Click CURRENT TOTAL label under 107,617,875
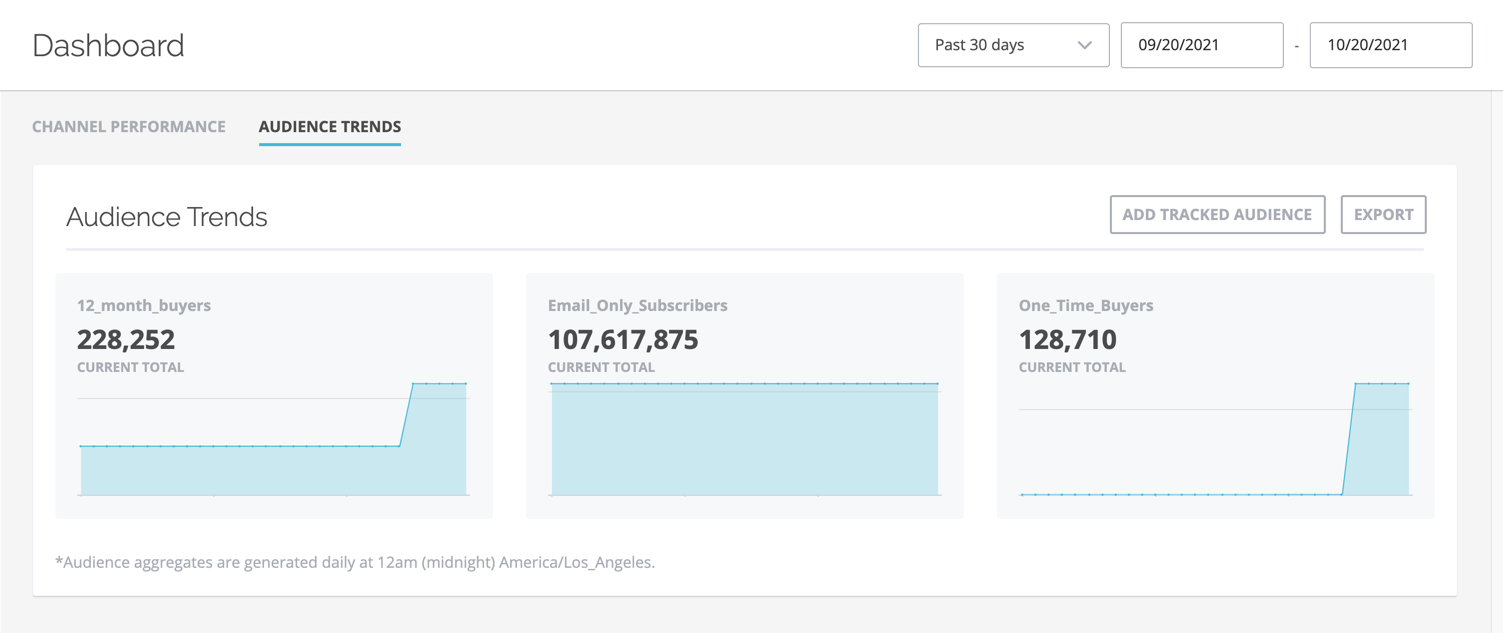1503x633 pixels. pyautogui.click(x=602, y=367)
